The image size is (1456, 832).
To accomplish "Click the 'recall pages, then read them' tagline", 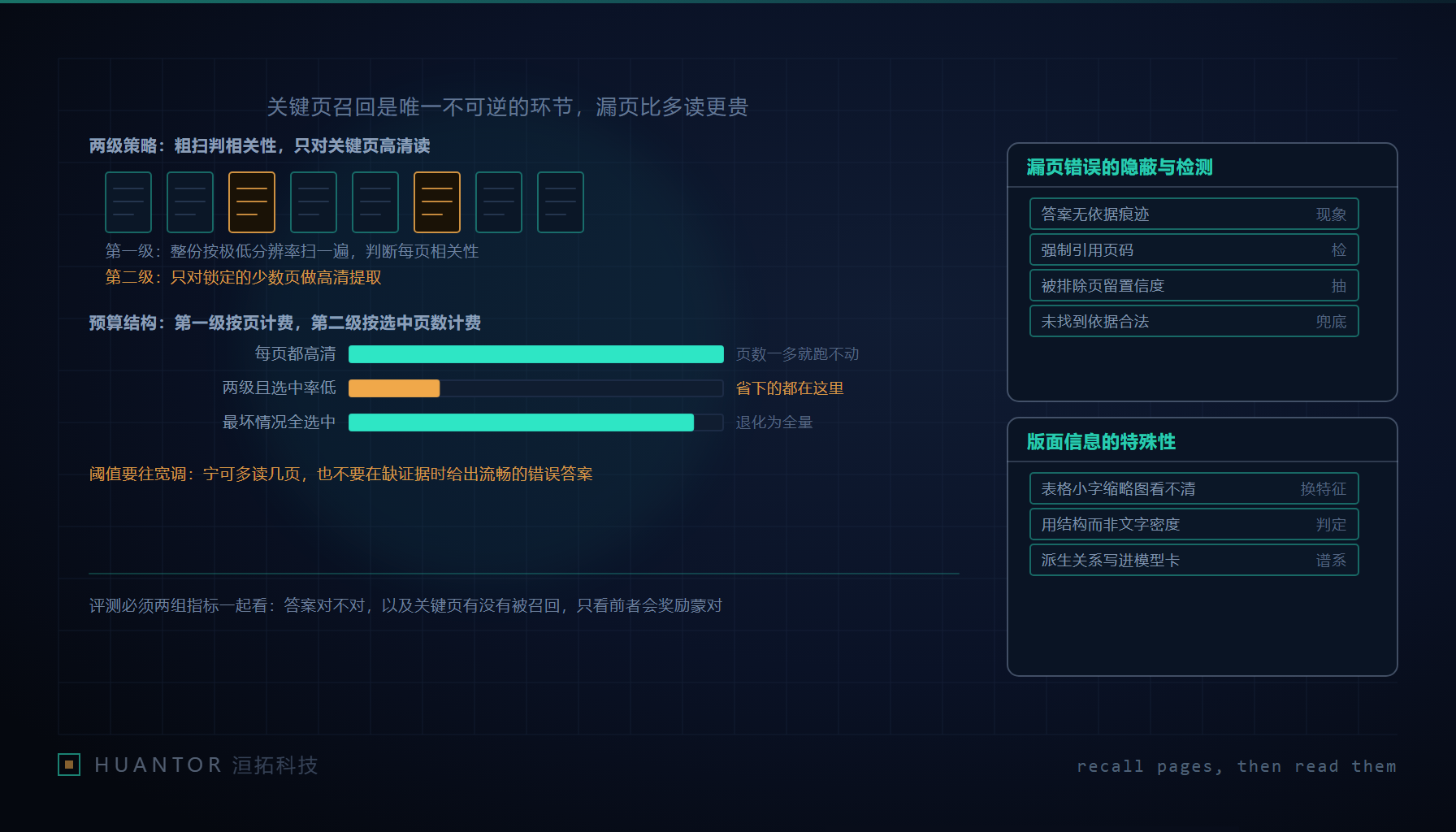I will point(1236,766).
